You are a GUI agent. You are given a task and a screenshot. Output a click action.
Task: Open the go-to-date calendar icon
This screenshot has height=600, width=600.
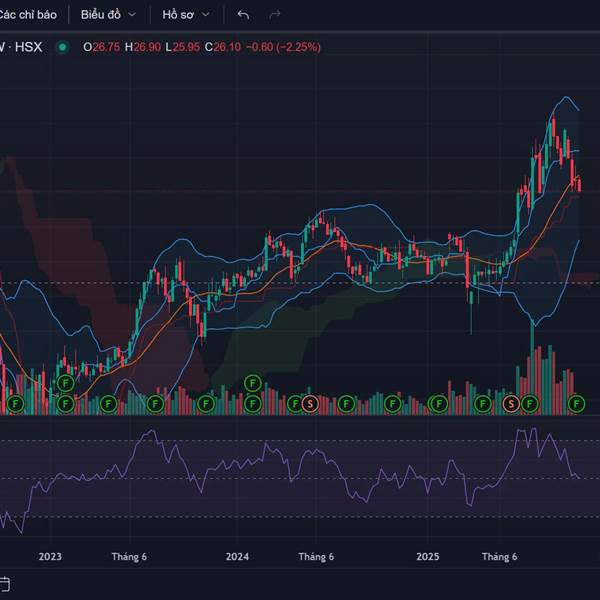5,583
